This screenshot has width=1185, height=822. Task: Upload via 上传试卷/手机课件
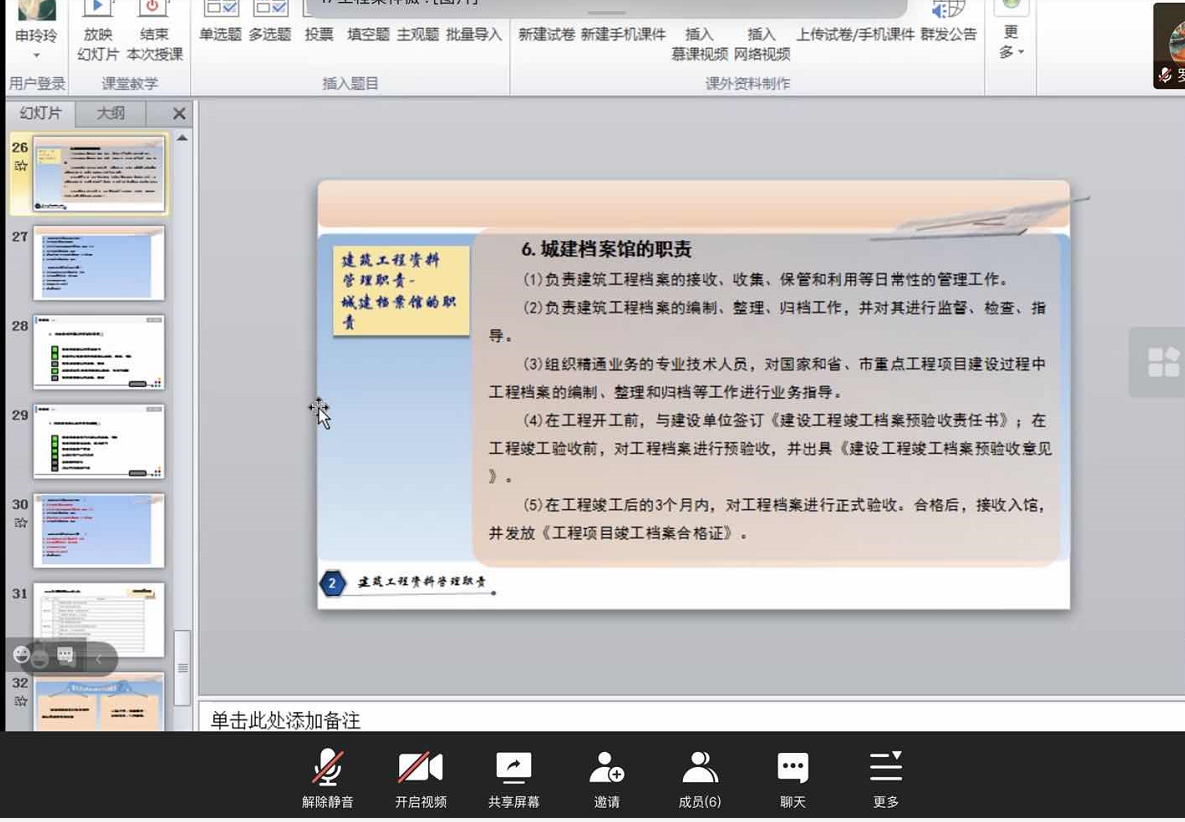point(854,33)
